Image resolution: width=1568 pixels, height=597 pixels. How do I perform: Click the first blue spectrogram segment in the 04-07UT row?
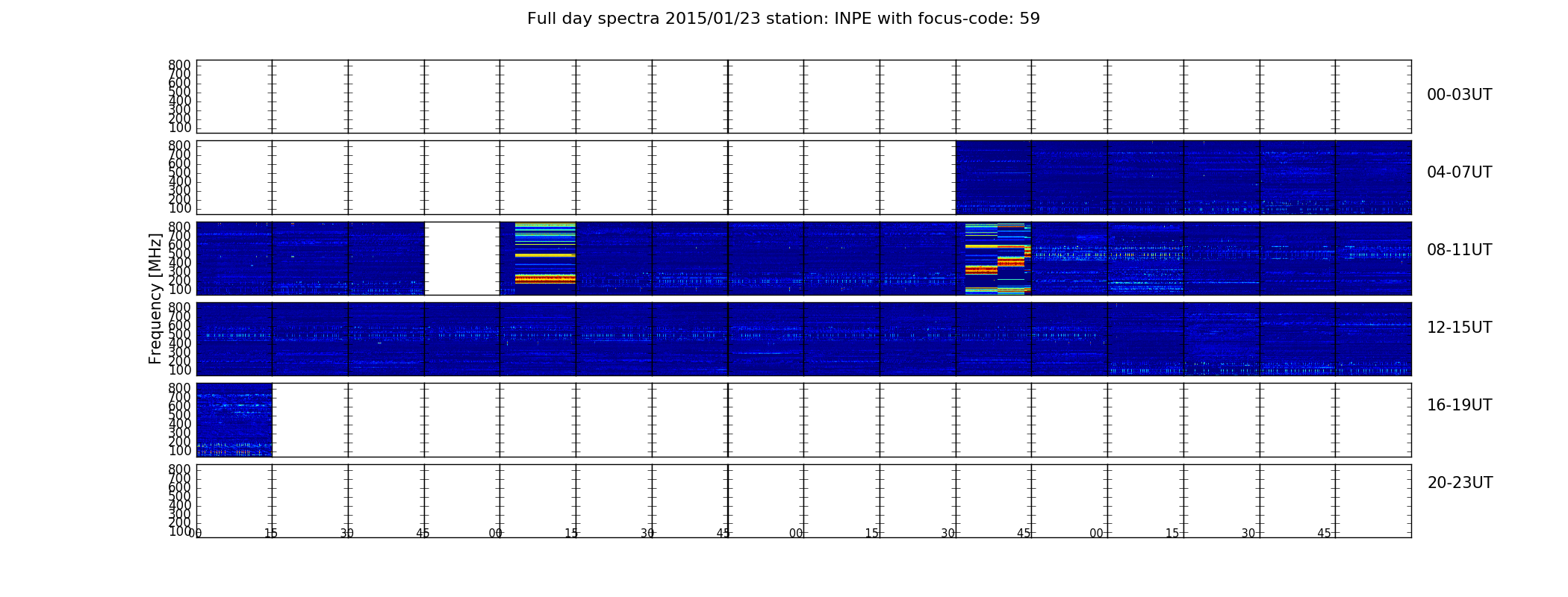[x=994, y=178]
